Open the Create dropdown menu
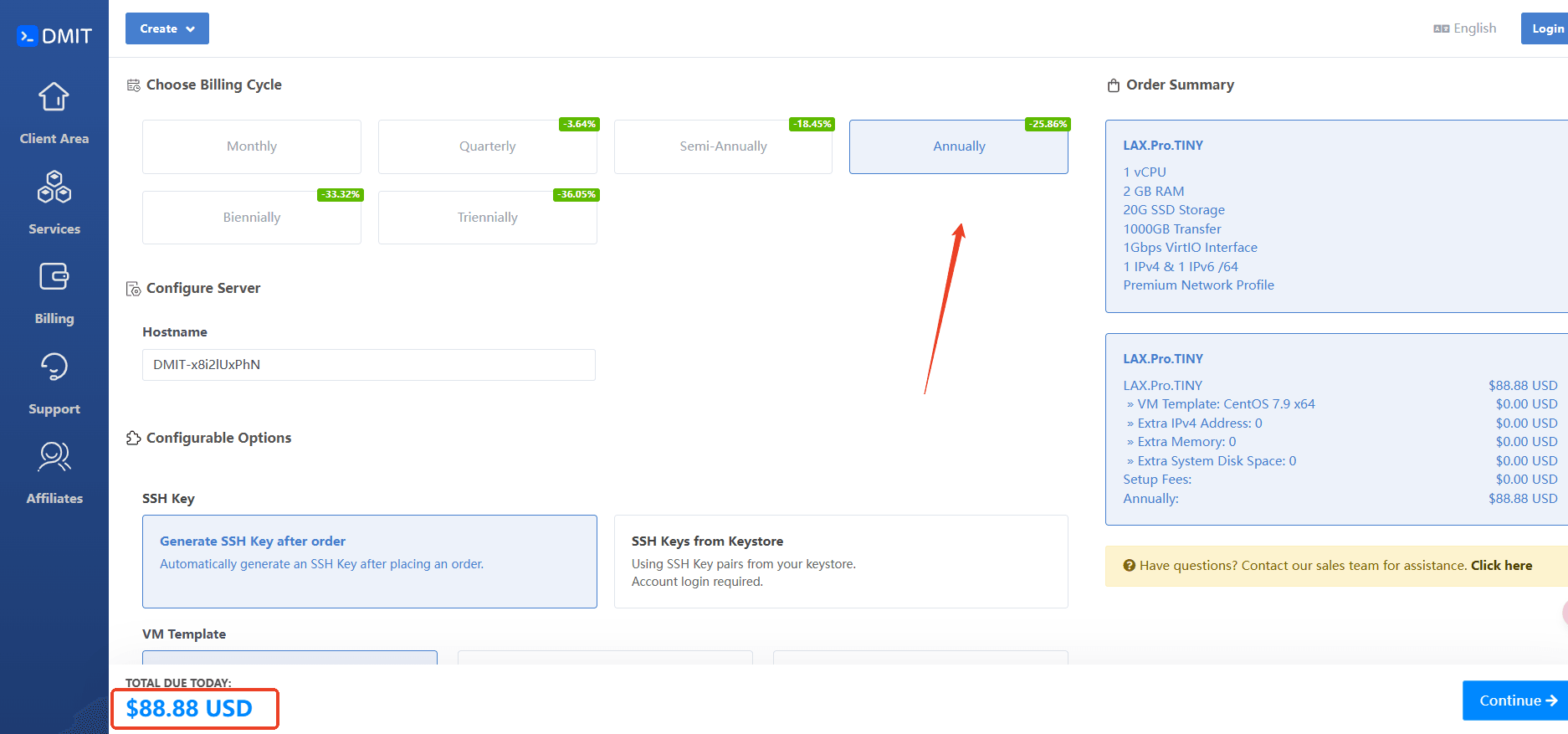This screenshot has height=734, width=1568. click(x=167, y=28)
